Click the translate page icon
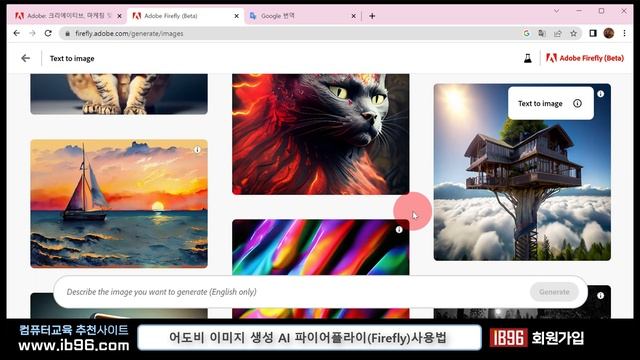640x360 pixels. point(542,33)
